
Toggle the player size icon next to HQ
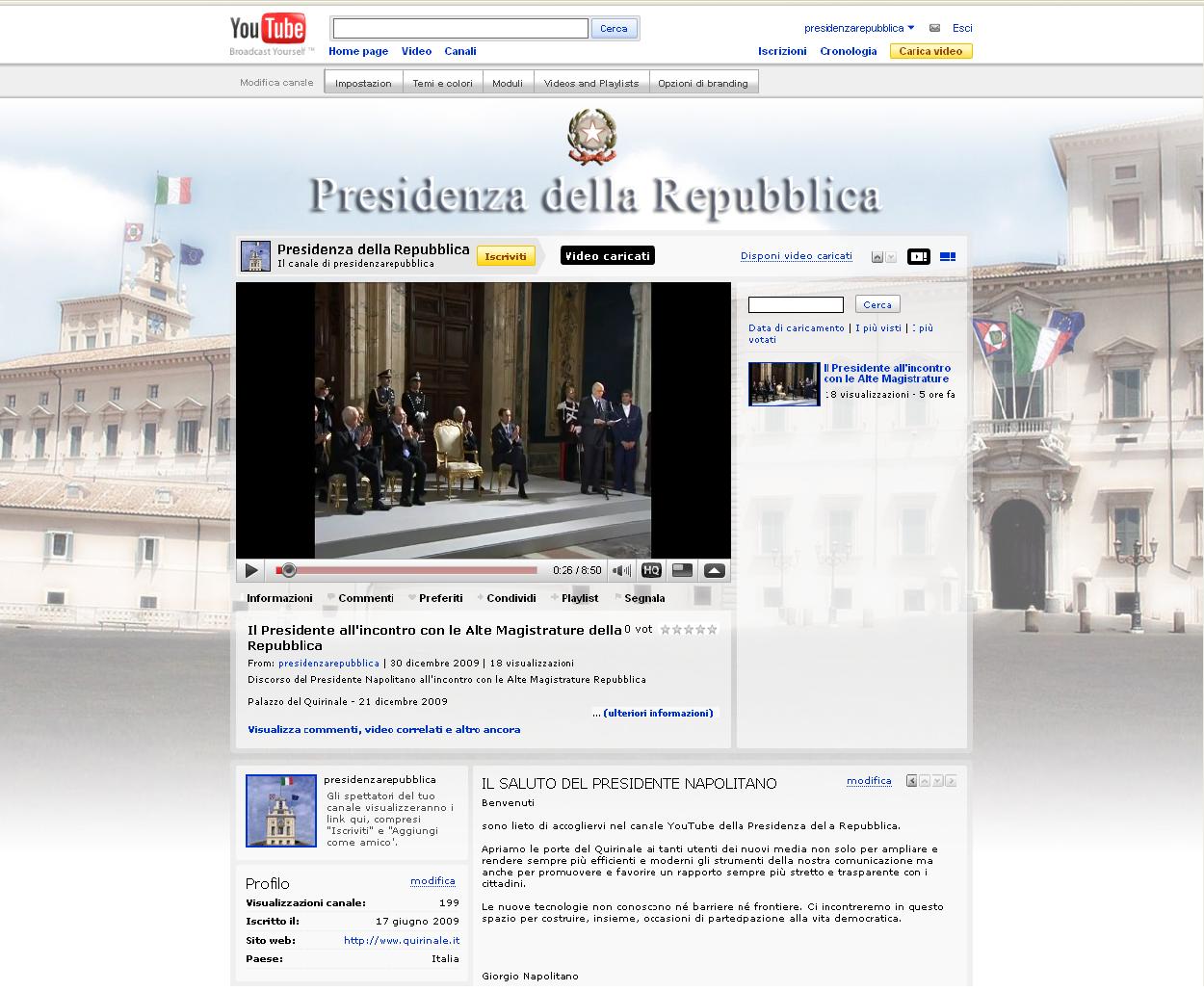(682, 570)
